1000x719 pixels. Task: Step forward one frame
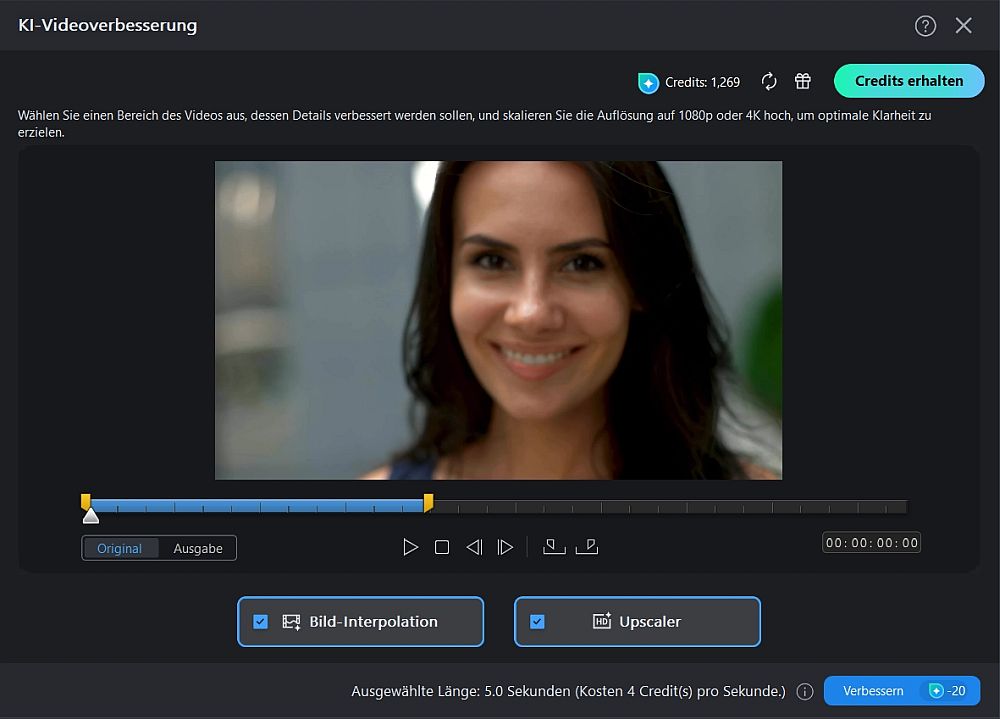point(506,547)
